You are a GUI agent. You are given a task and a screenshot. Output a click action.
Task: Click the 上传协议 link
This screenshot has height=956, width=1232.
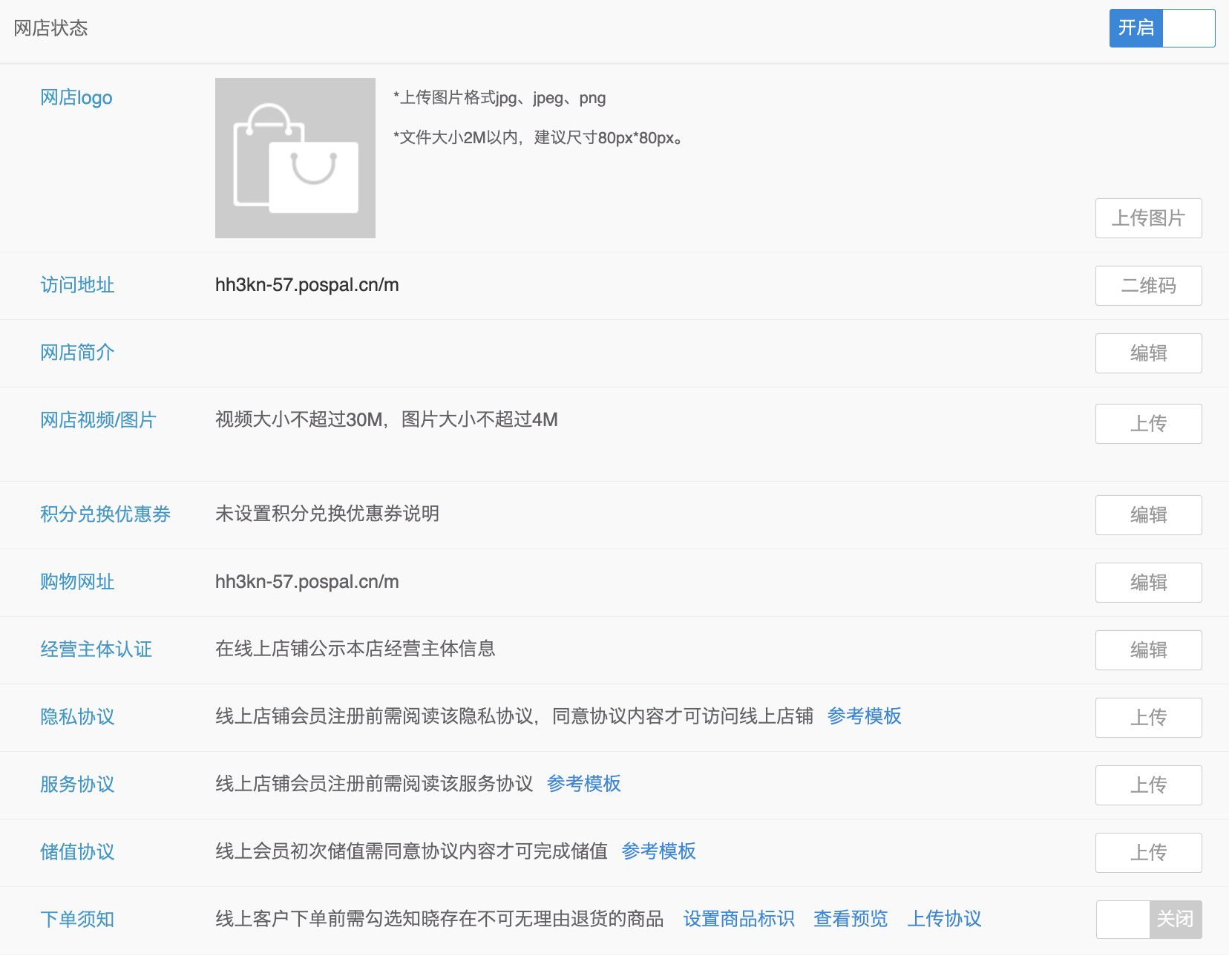pos(944,919)
